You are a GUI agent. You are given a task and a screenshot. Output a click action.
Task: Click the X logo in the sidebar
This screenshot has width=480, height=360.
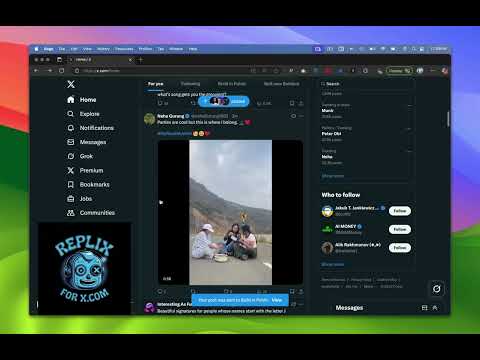71,84
